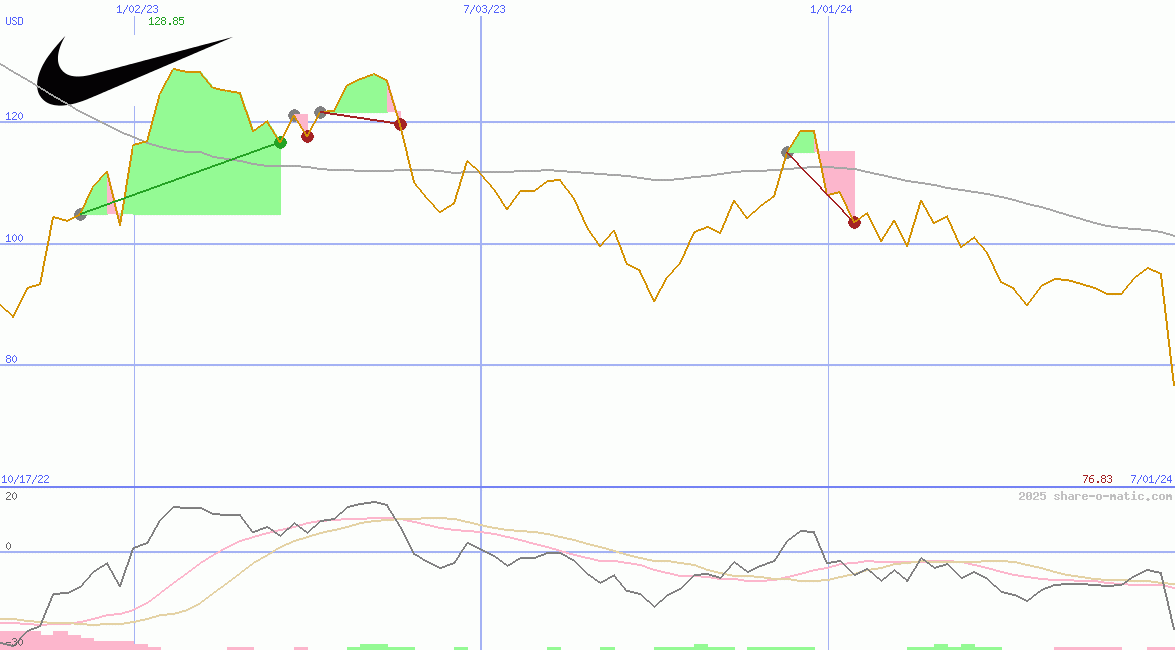The height and width of the screenshot is (650, 1175).
Task: Click the 80 price axis label
Action: (x=11, y=360)
